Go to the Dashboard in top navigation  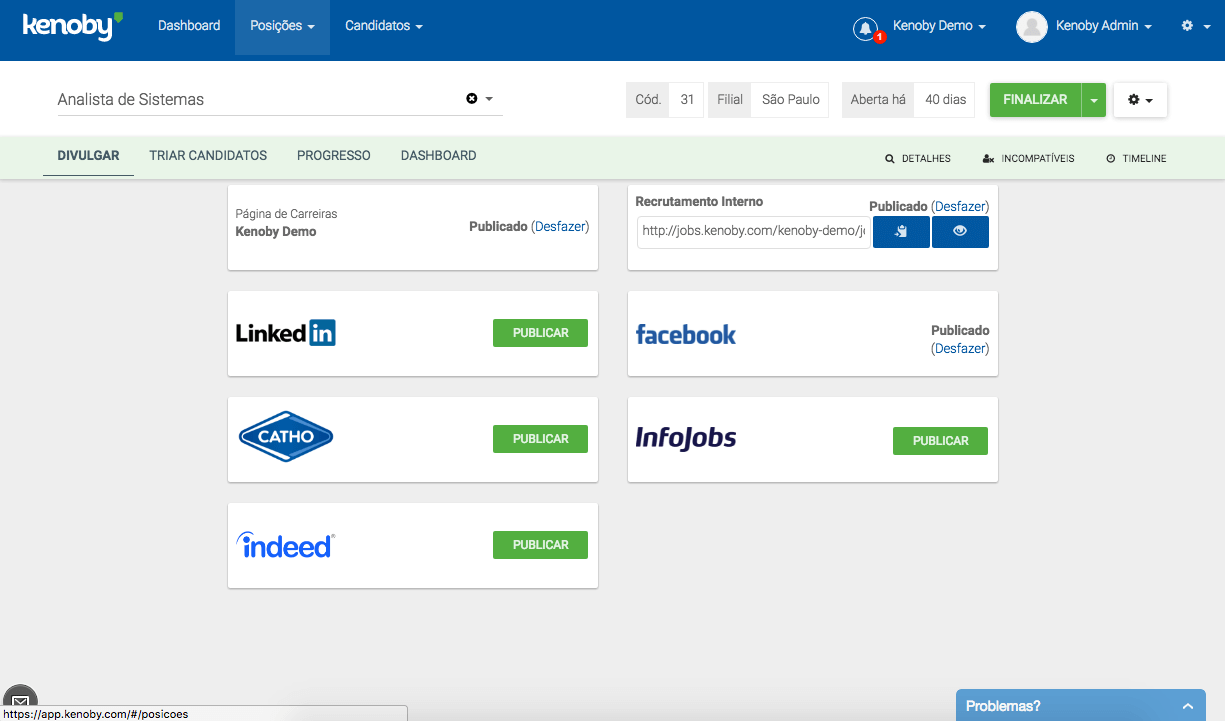(189, 26)
